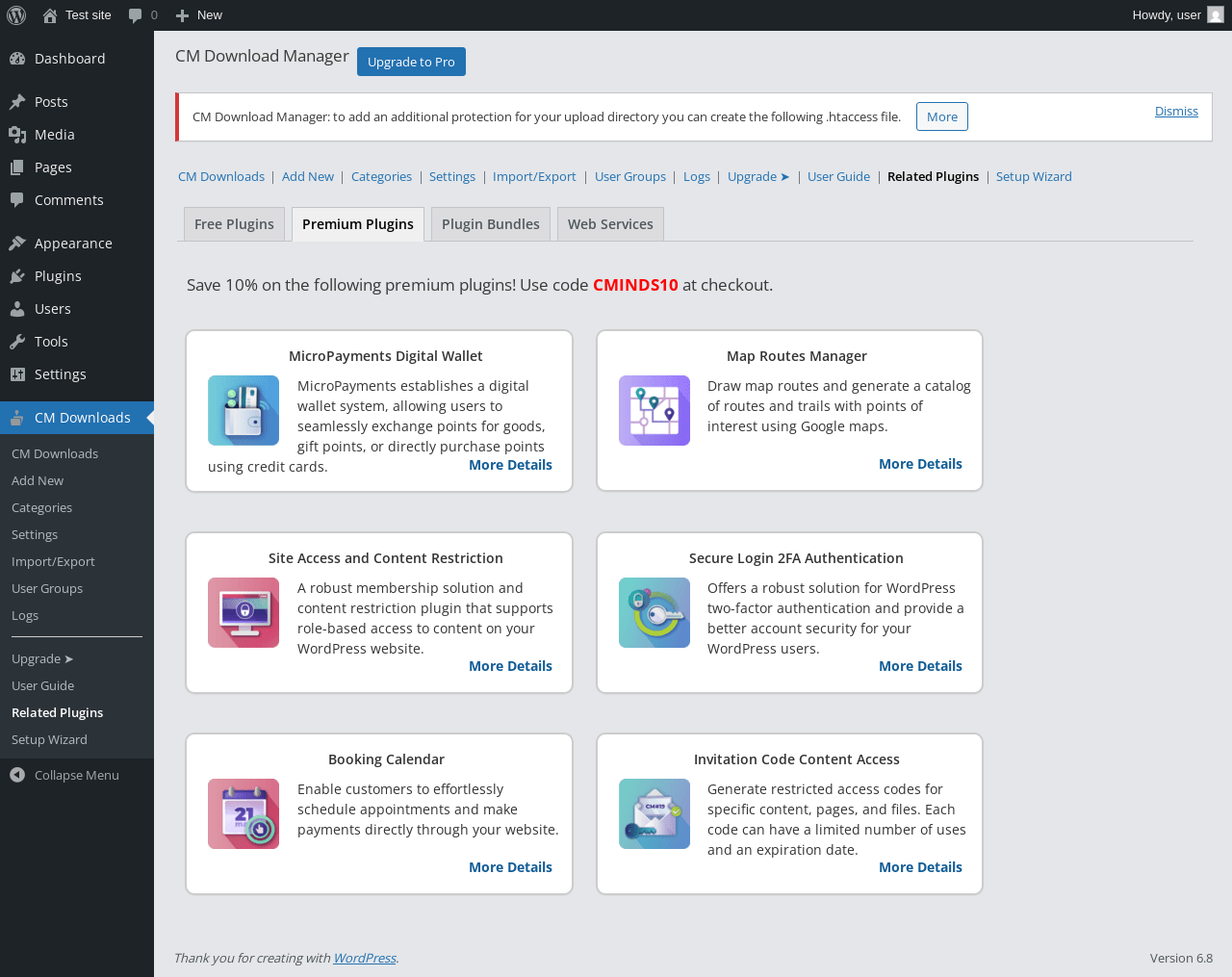Image resolution: width=1232 pixels, height=977 pixels.
Task: Click the Booking Calendar plugin icon
Action: coord(244,813)
